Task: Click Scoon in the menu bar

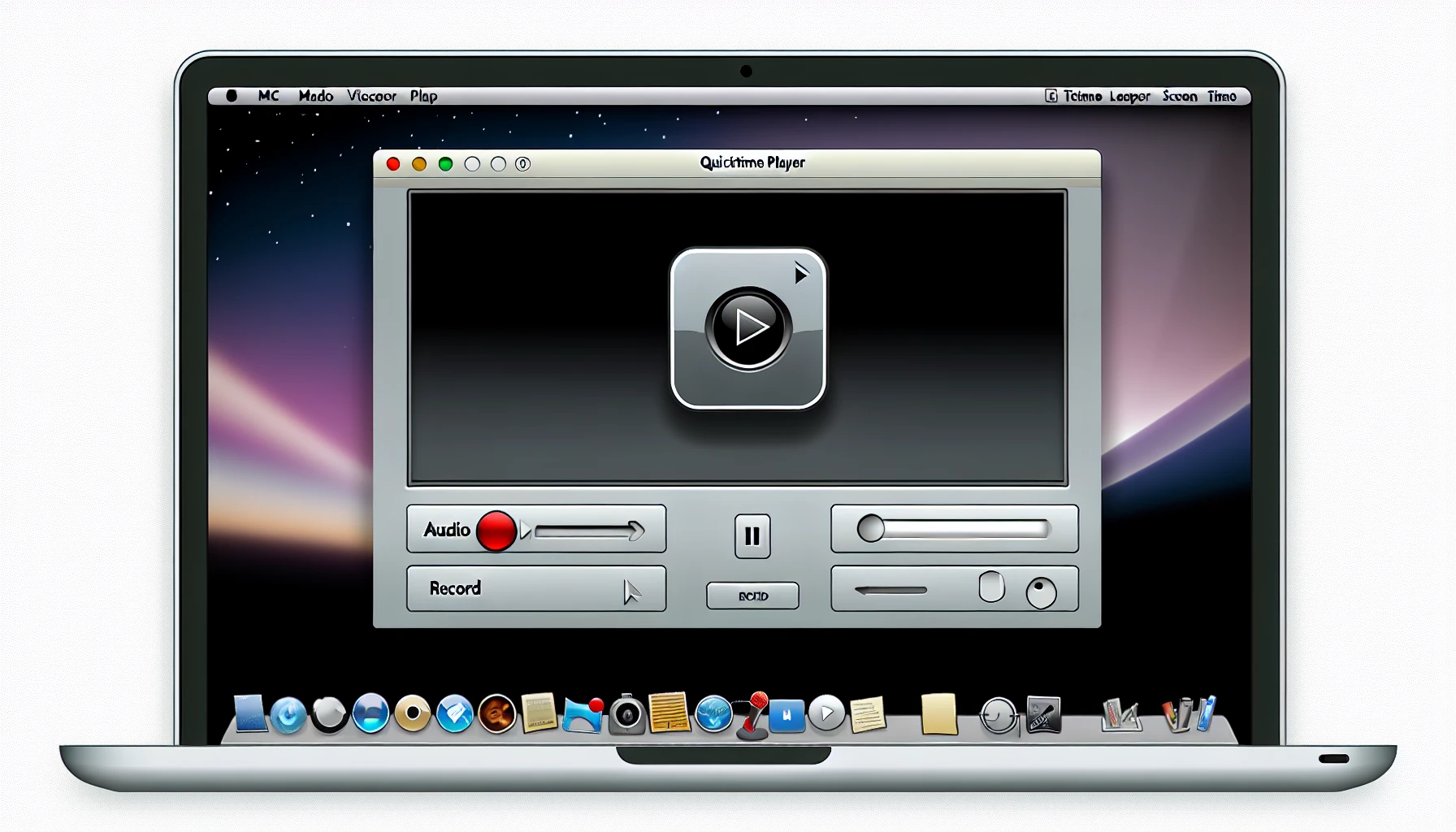Action: 1179,96
